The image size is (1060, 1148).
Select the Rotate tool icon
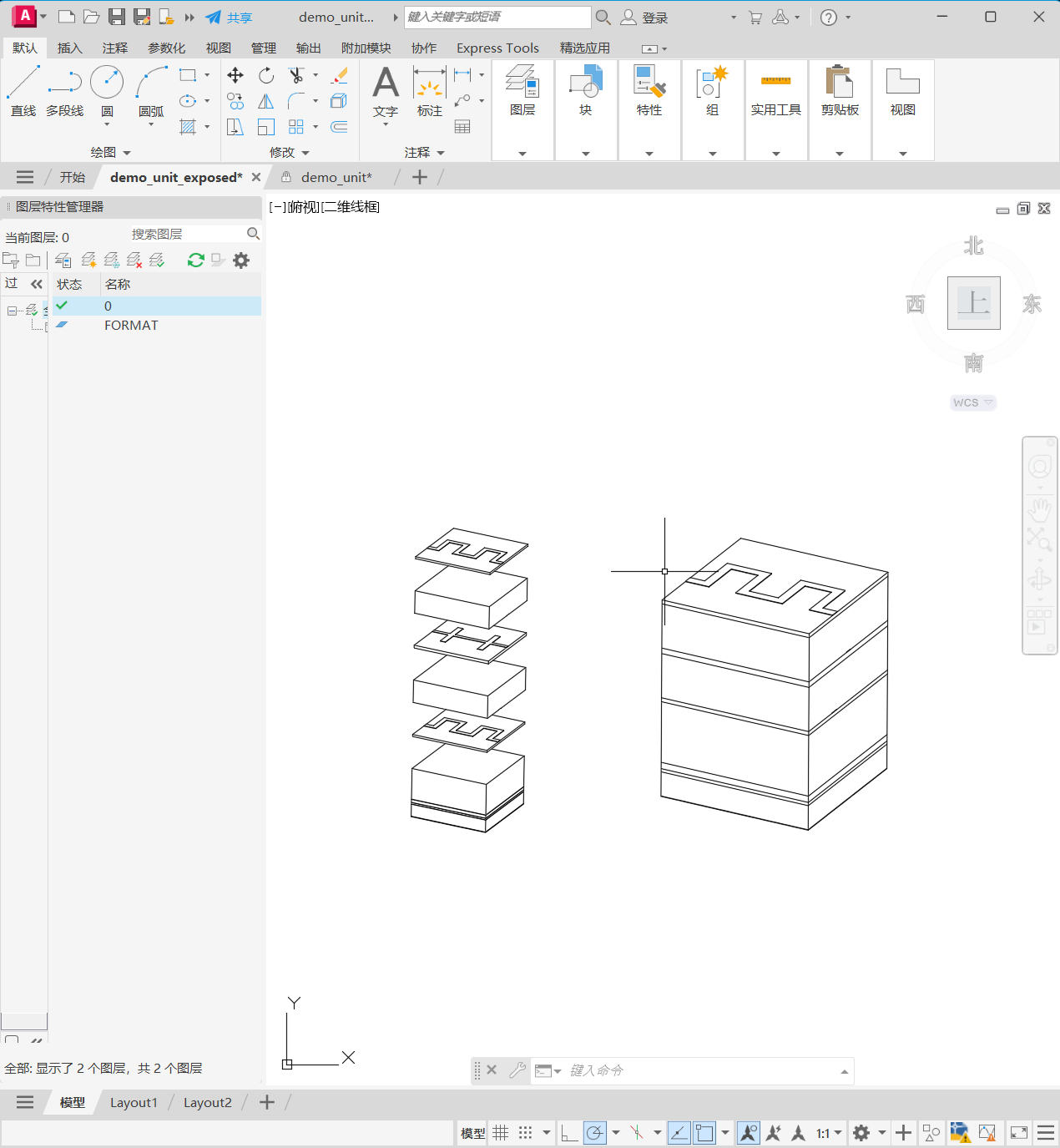[266, 75]
